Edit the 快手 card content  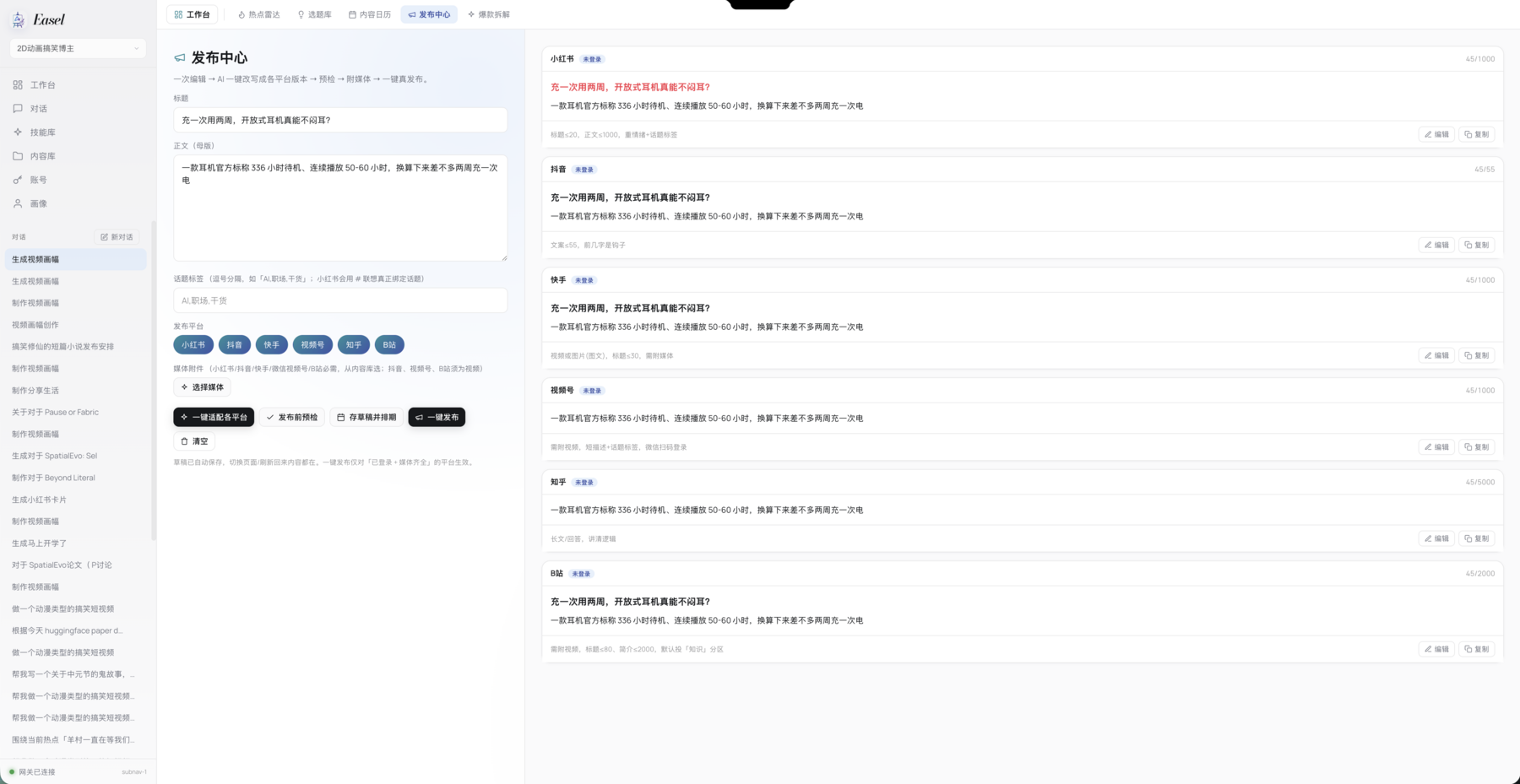pos(1436,355)
